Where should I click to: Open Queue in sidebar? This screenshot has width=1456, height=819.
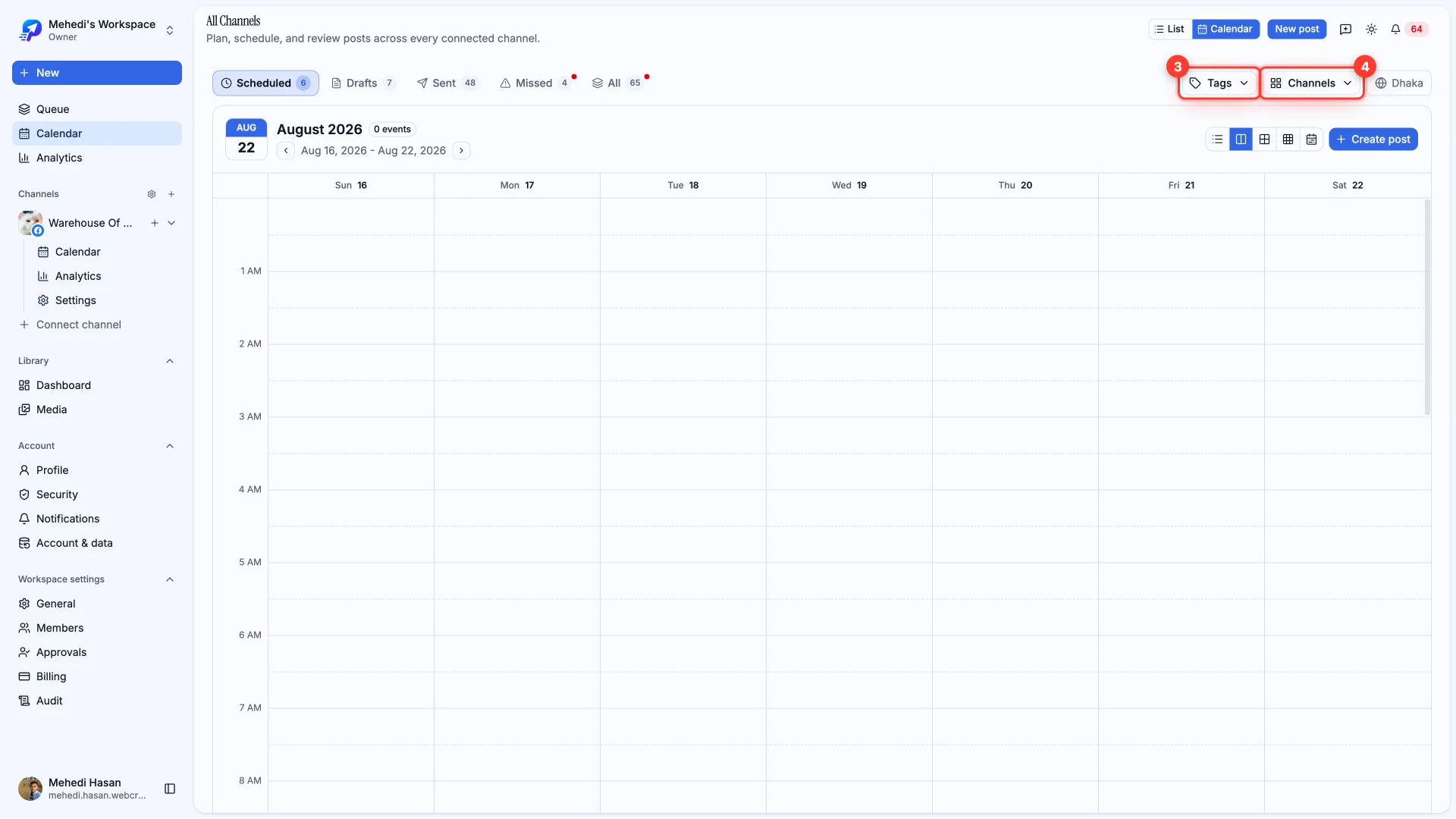click(97, 109)
